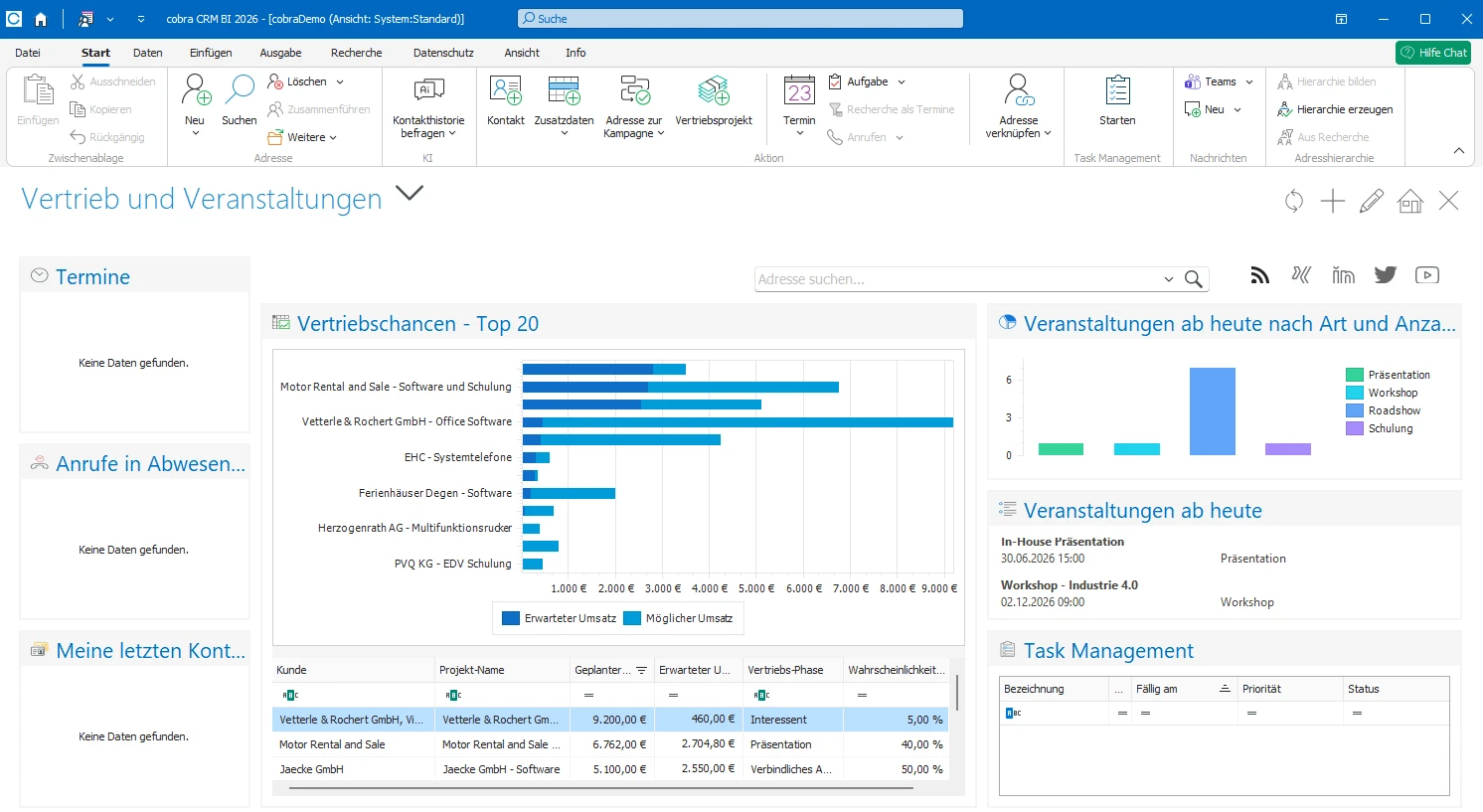Select the Motor Rental and Sale table row
Image resolution: width=1483 pixels, height=812 pixels.
[x=610, y=744]
